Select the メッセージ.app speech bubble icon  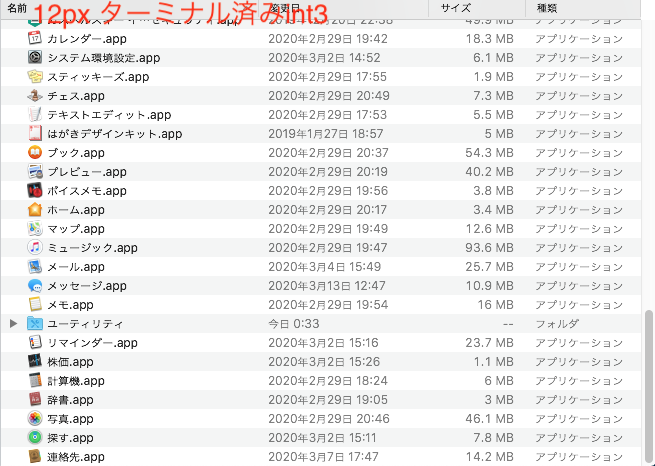point(35,286)
